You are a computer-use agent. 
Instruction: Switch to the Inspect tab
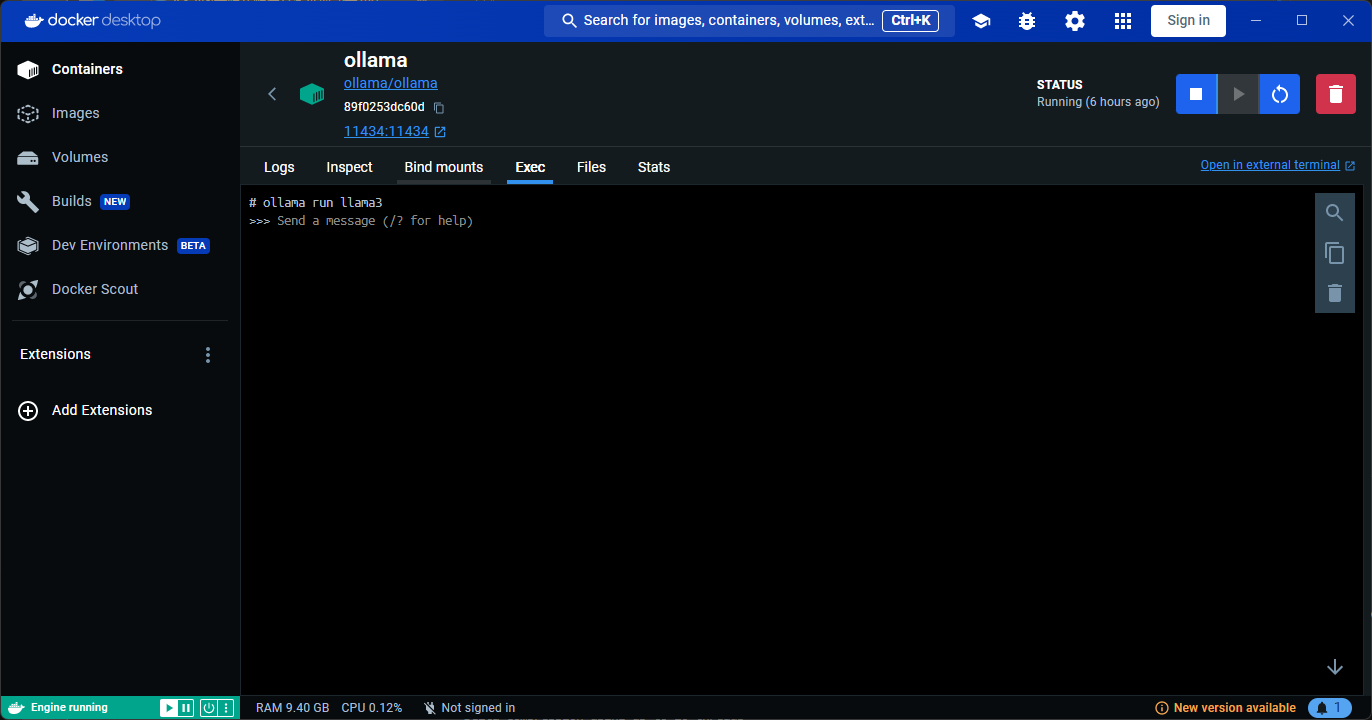click(x=349, y=167)
